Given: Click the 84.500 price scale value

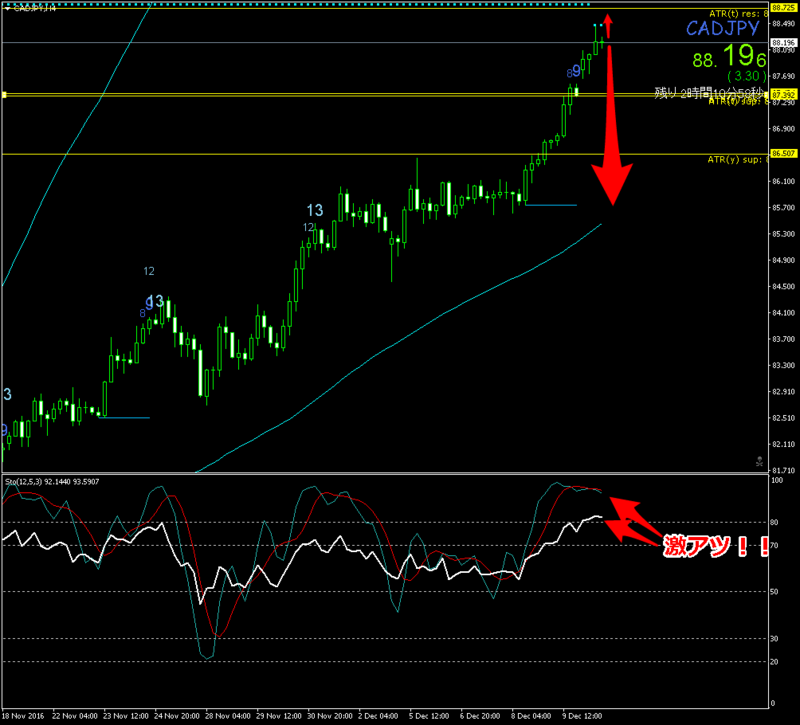Looking at the screenshot, I should [x=783, y=286].
